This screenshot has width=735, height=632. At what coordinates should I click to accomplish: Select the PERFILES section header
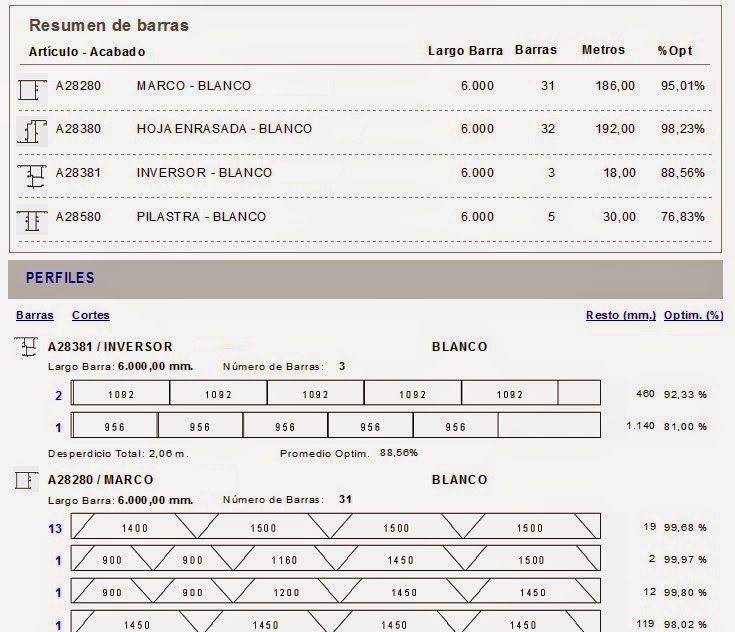tap(60, 278)
